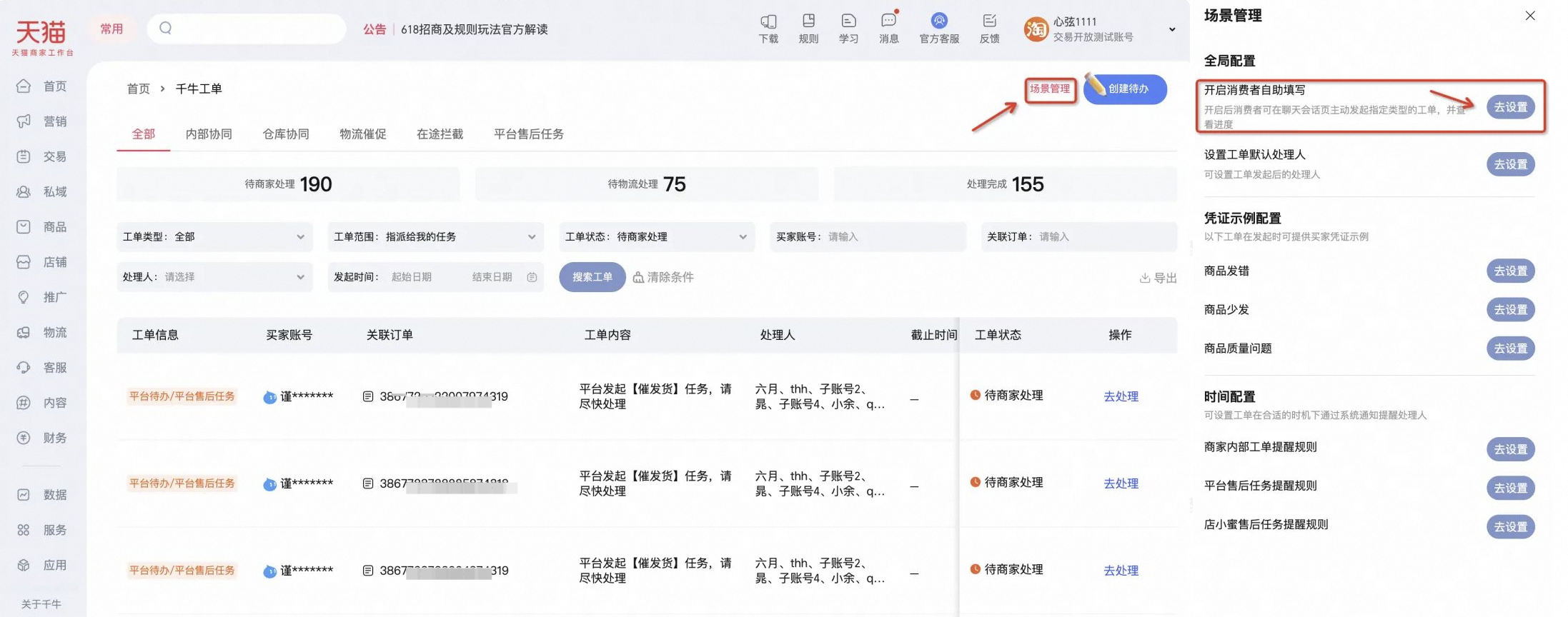Click the 买家账号 input field
Screen dimensions: 1568x617
(868, 237)
